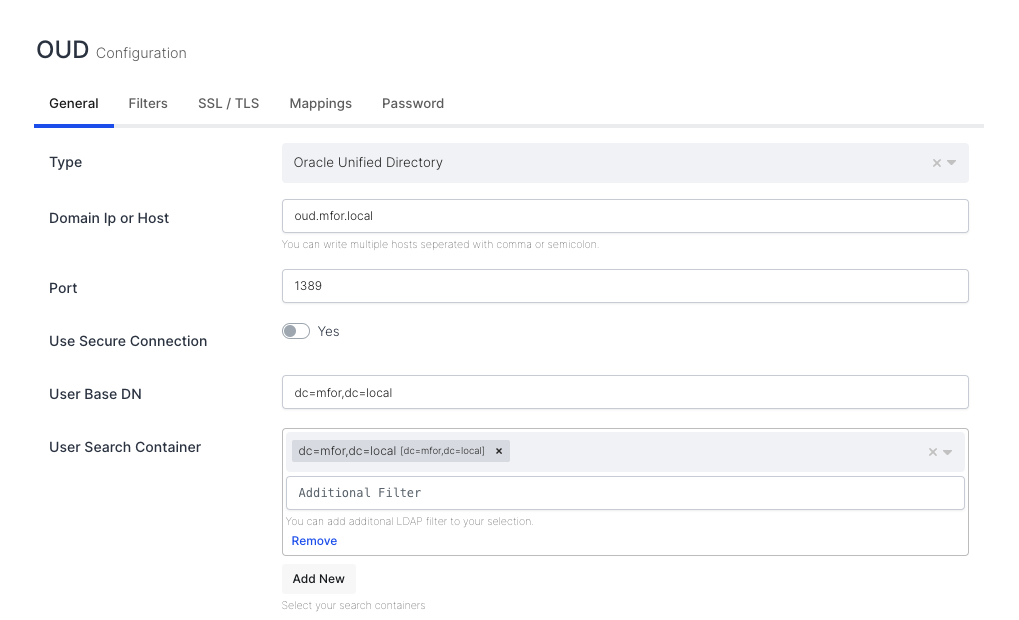Screen dimensions: 1019x620
Task: Open the SSL / TLS tab
Action: (x=228, y=103)
